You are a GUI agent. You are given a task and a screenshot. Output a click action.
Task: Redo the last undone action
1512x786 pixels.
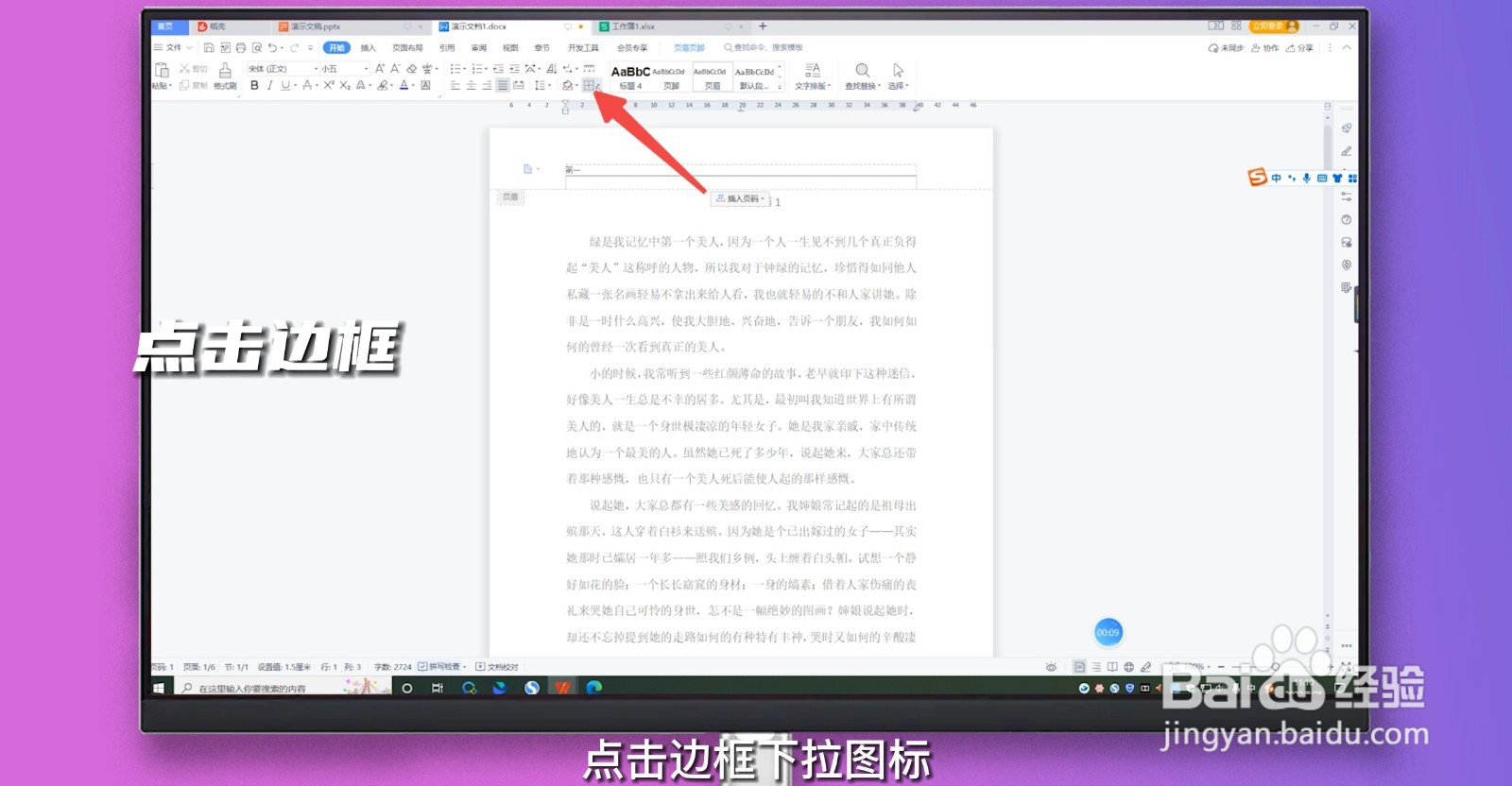[x=295, y=47]
